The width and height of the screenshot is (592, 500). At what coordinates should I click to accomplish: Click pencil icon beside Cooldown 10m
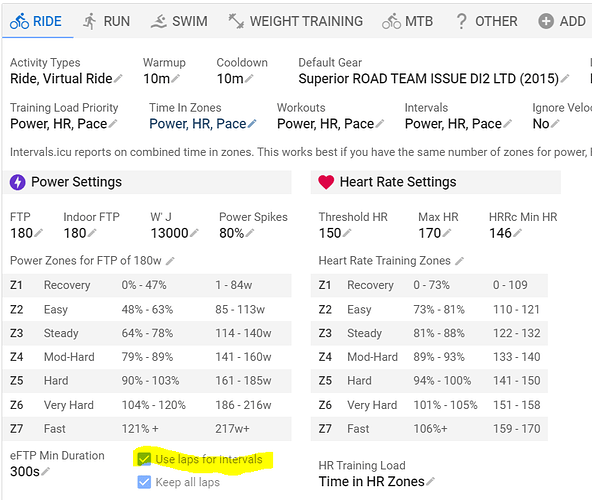point(249,79)
